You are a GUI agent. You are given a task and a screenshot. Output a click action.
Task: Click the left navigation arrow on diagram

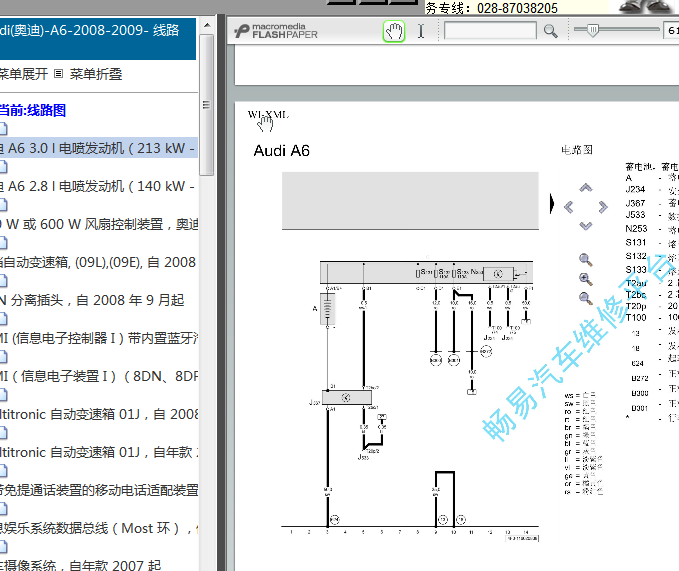(x=569, y=207)
